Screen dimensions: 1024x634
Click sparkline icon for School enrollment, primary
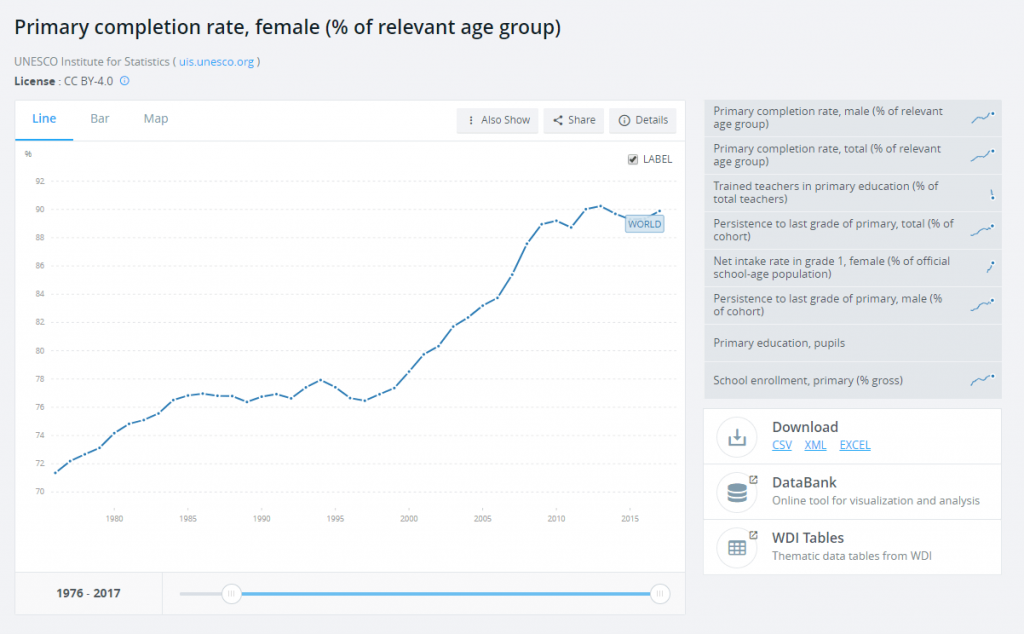coord(983,380)
